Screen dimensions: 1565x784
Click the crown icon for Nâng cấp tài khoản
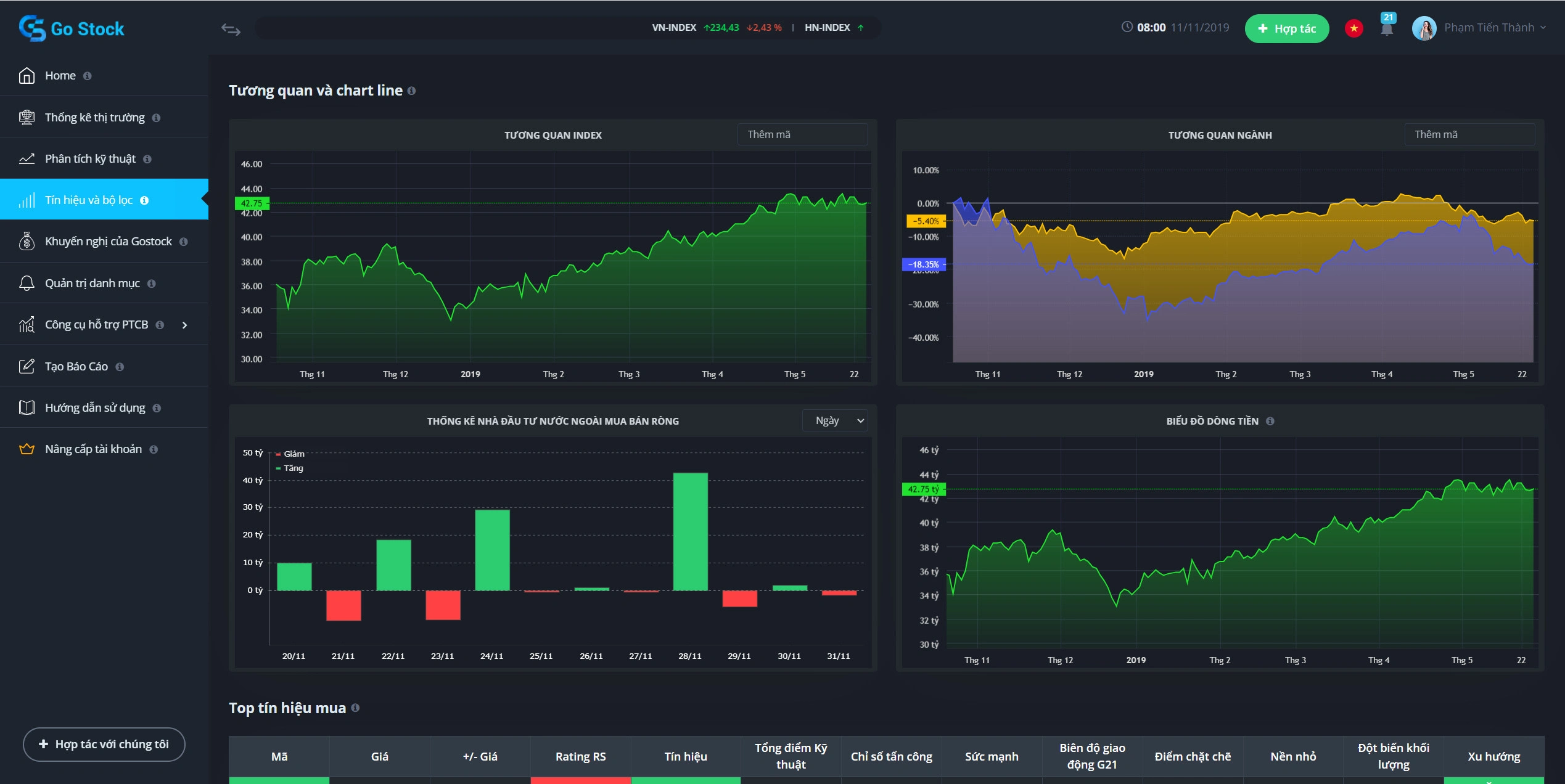[27, 449]
